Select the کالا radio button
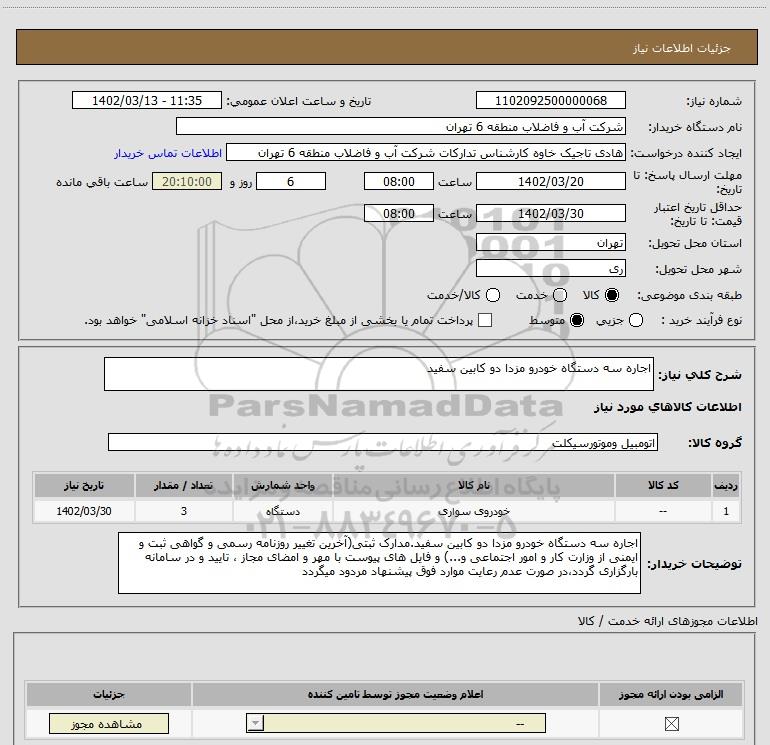770x745 pixels. [612, 295]
